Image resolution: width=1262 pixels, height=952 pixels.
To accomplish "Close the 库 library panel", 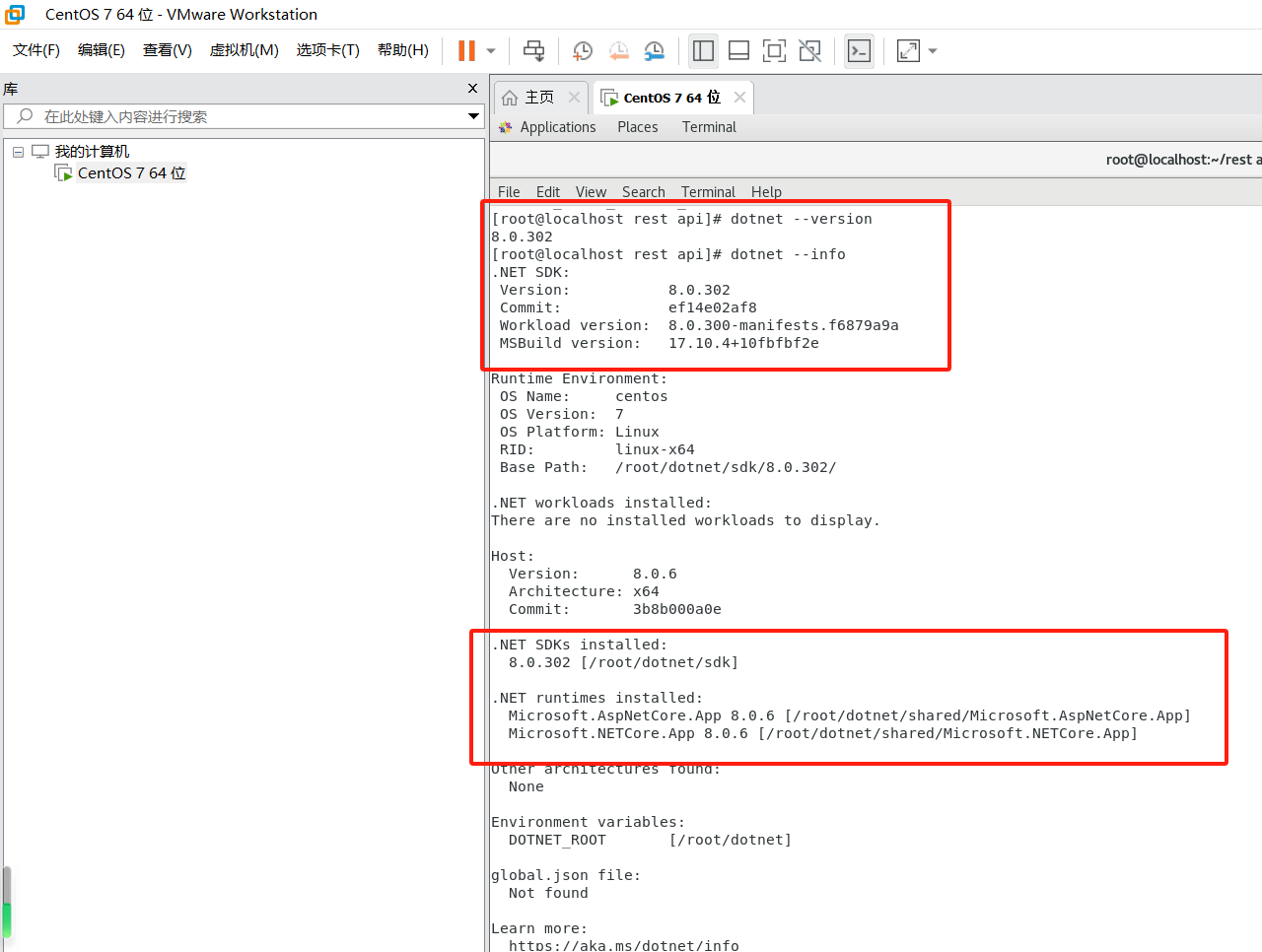I will click(x=472, y=89).
